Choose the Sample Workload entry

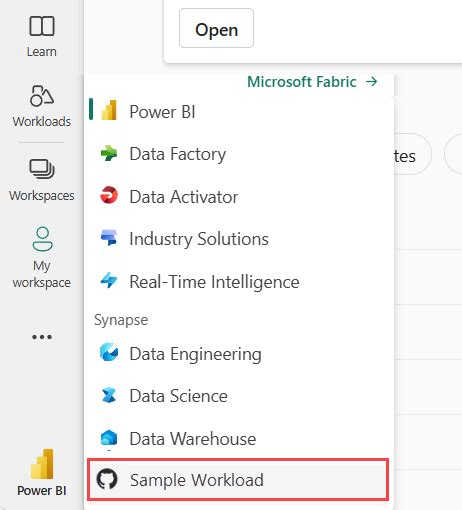click(x=238, y=480)
